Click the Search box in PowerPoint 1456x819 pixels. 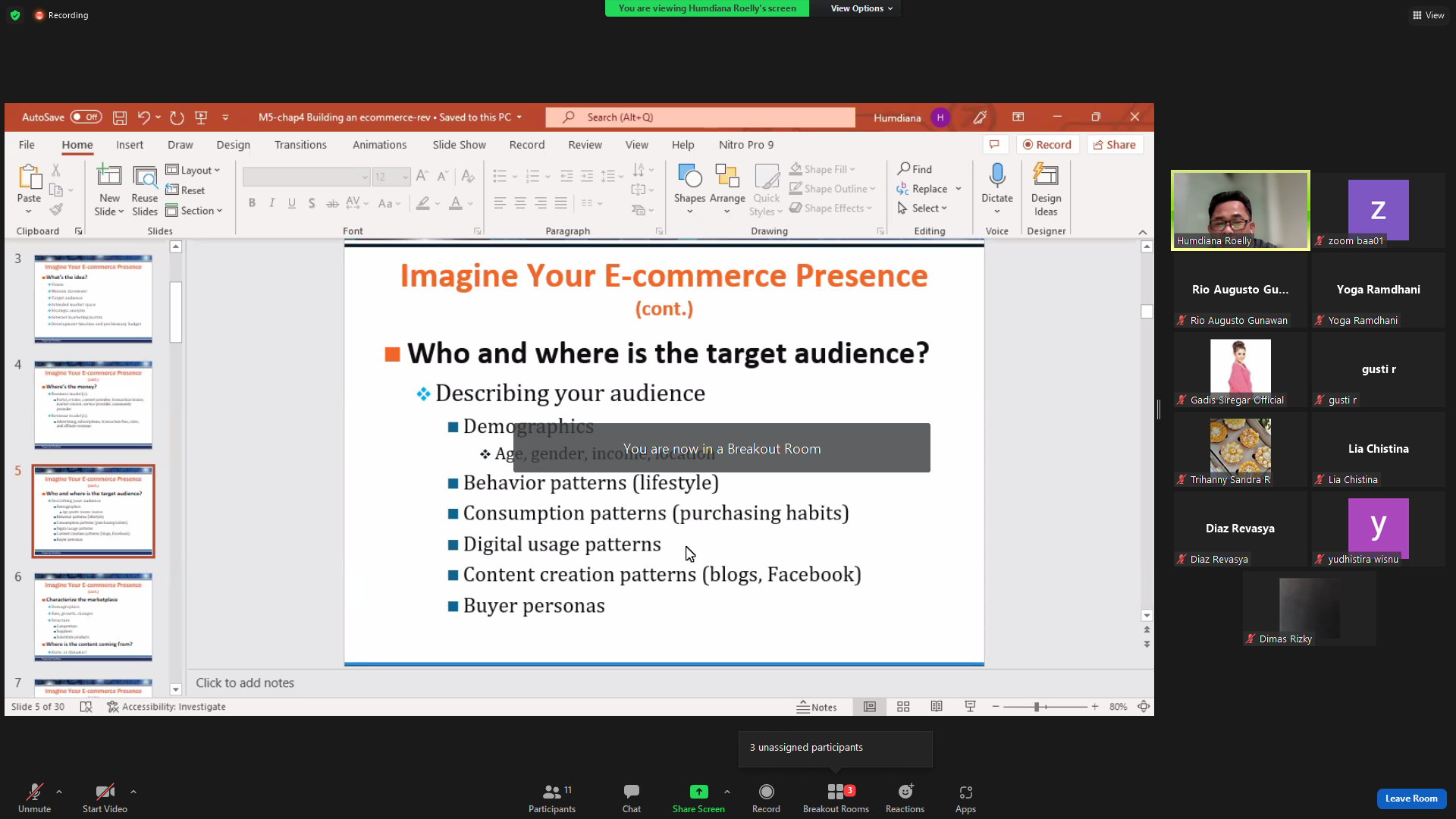(701, 118)
